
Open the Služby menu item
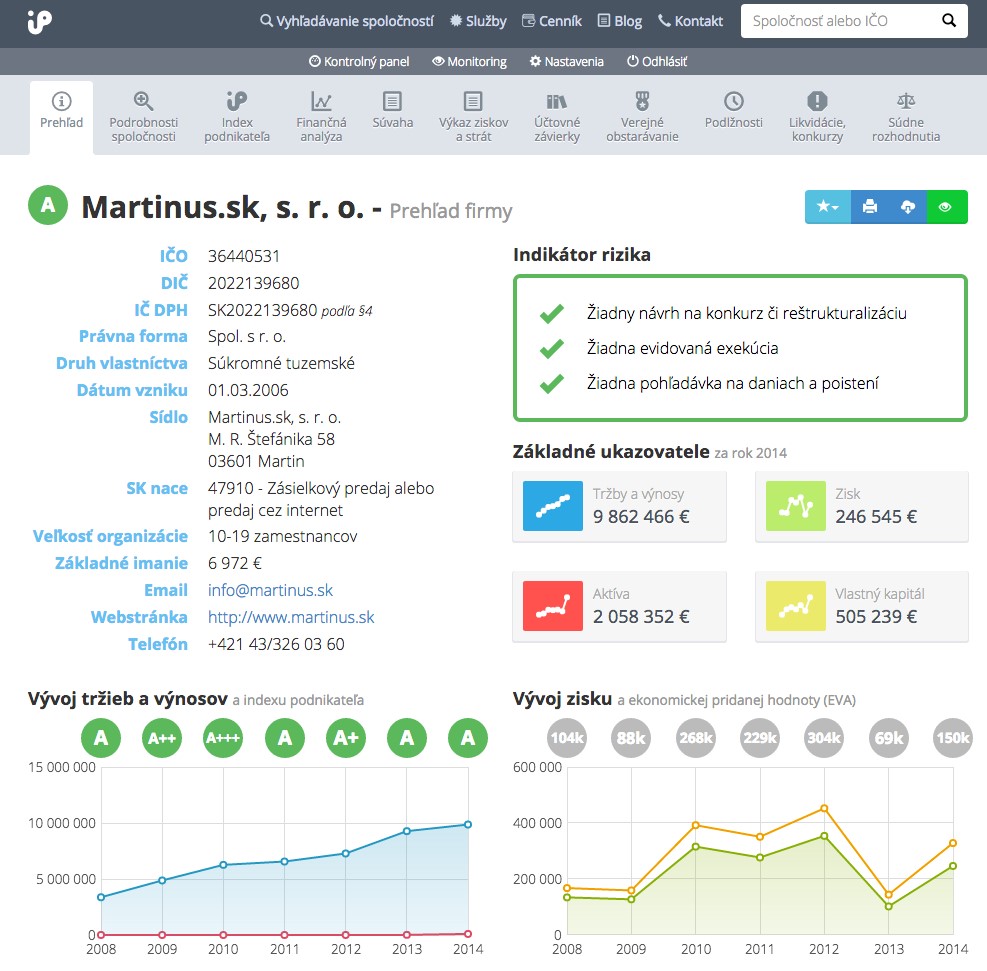[478, 21]
